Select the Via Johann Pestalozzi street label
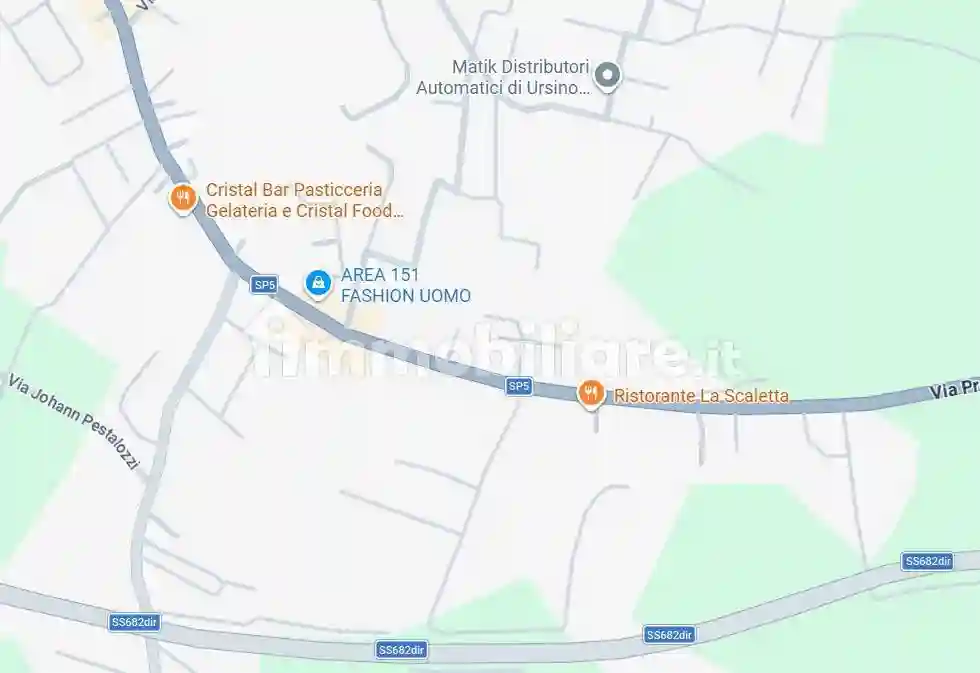Viewport: 980px width, 673px height. [74, 421]
